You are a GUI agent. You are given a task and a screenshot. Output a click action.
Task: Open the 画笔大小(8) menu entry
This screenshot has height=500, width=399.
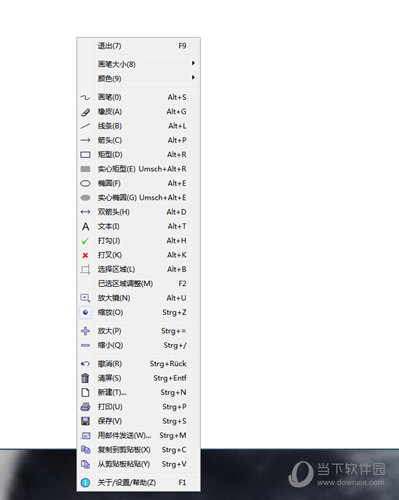pyautogui.click(x=138, y=64)
